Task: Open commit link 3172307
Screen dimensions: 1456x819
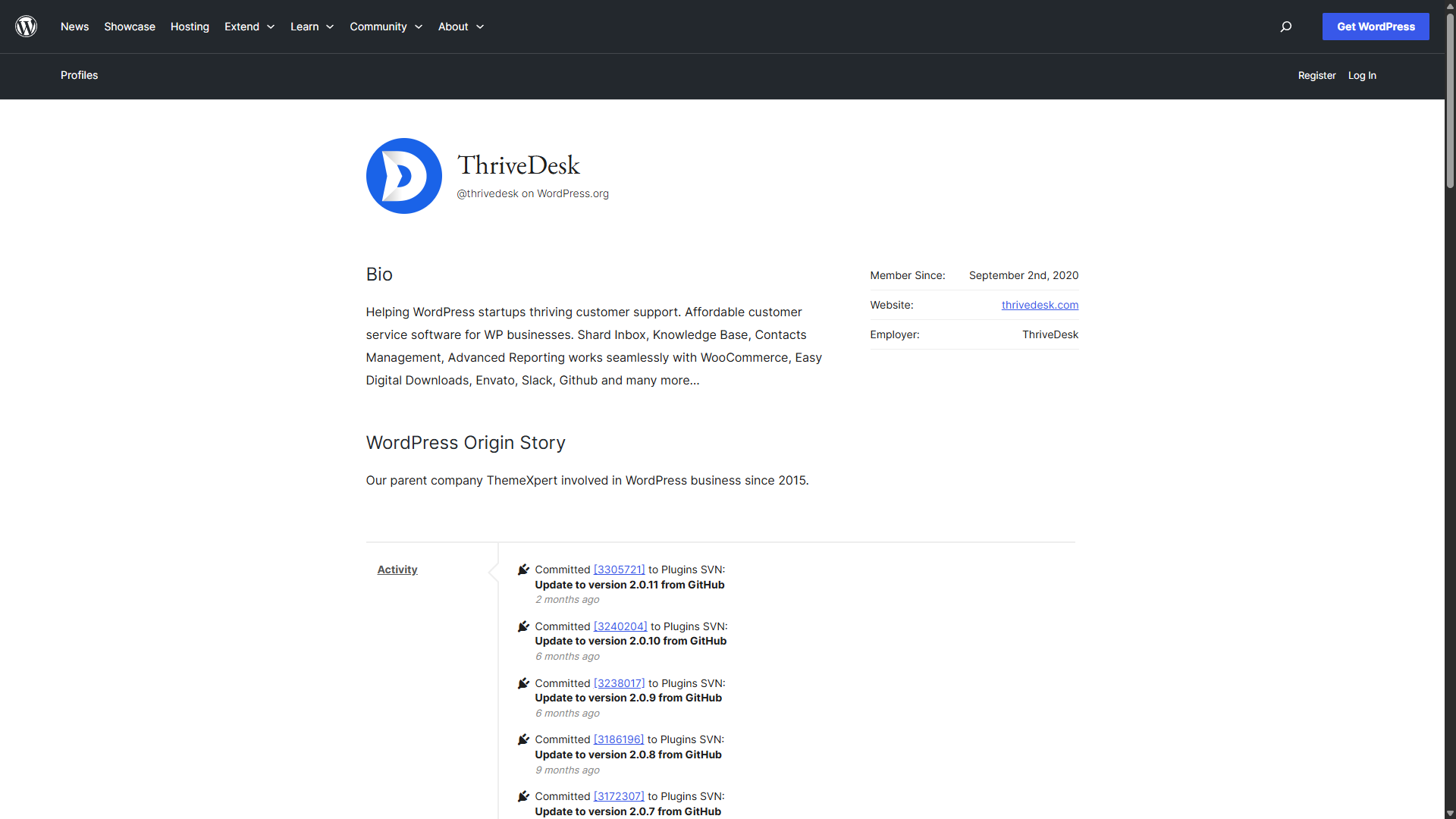Action: [619, 796]
